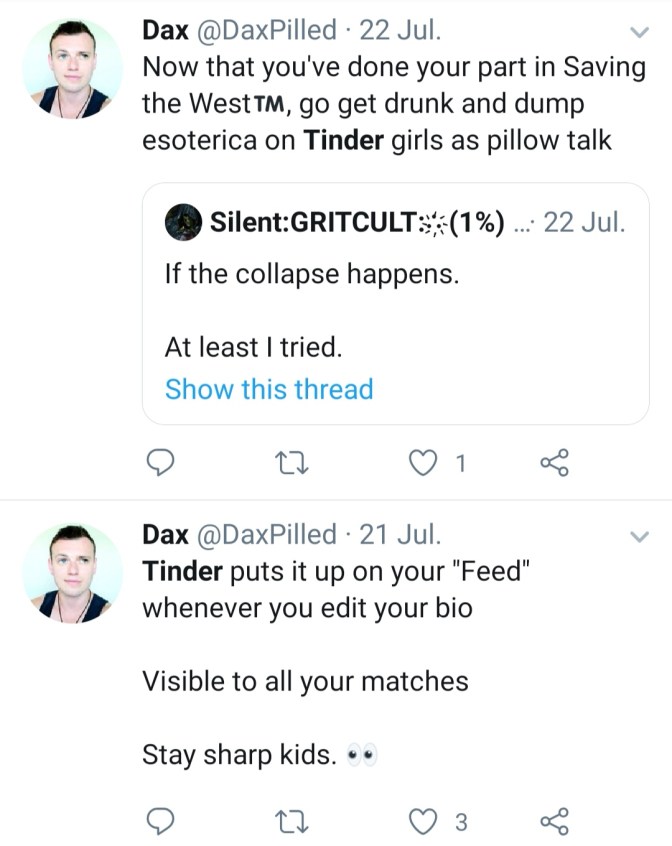Click the Show this thread link

269,389
